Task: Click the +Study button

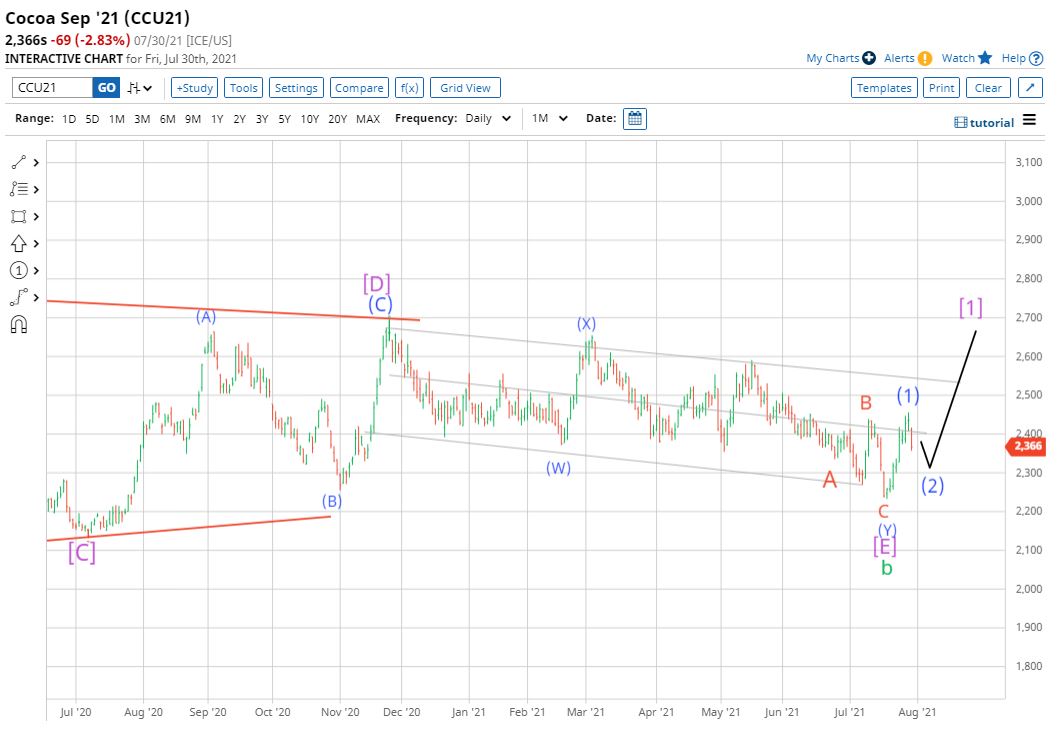Action: 195,87
